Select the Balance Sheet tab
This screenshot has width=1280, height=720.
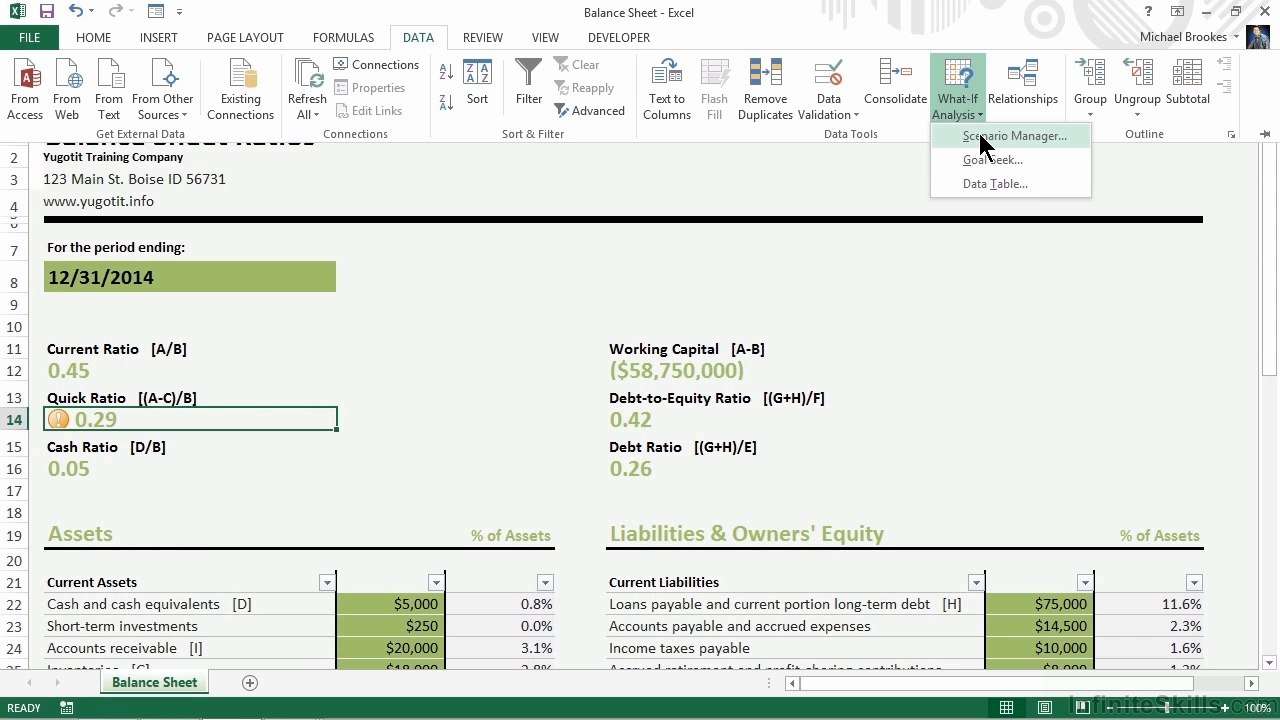coord(154,682)
